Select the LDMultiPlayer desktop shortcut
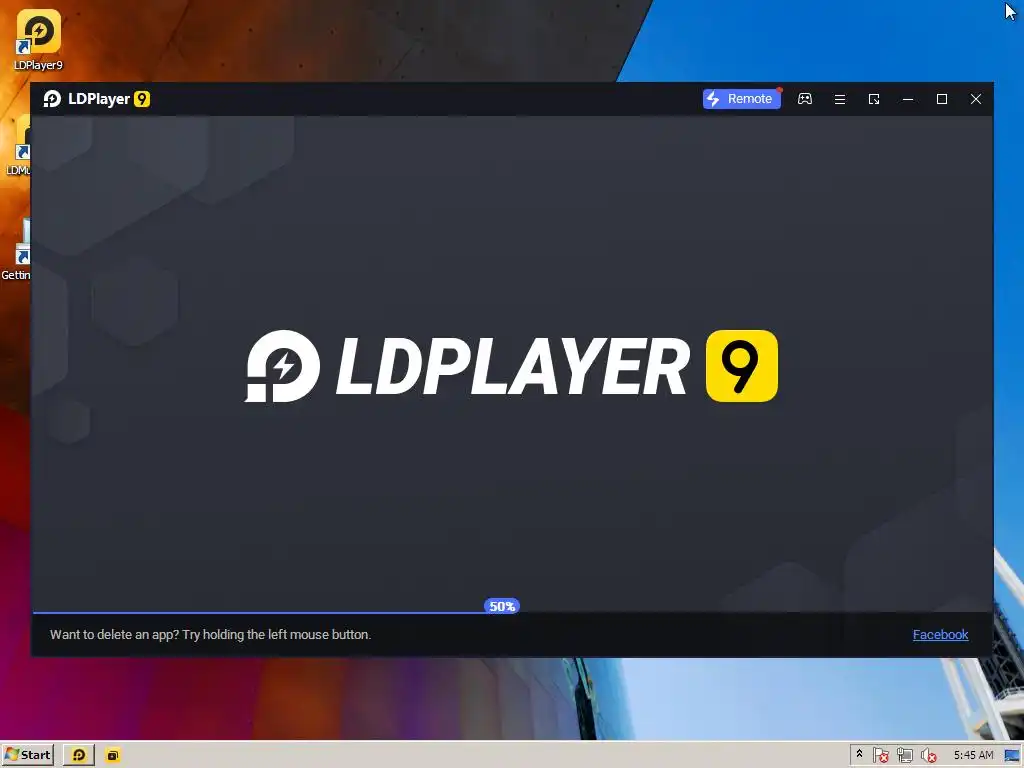 coord(18,145)
